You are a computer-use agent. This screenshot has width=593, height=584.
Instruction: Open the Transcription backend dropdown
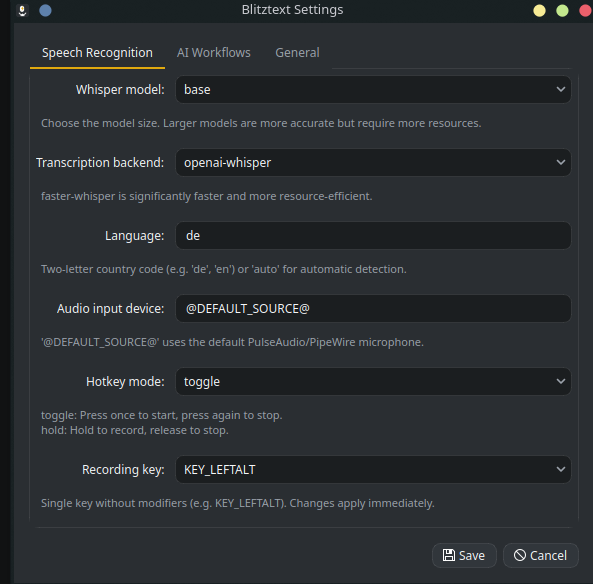coord(373,163)
